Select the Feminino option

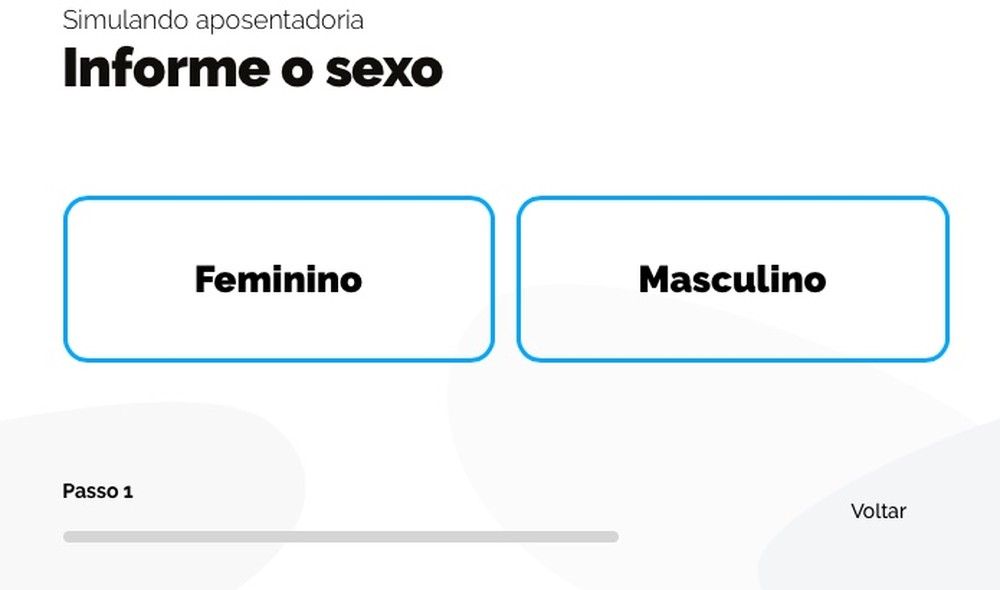[x=279, y=279]
